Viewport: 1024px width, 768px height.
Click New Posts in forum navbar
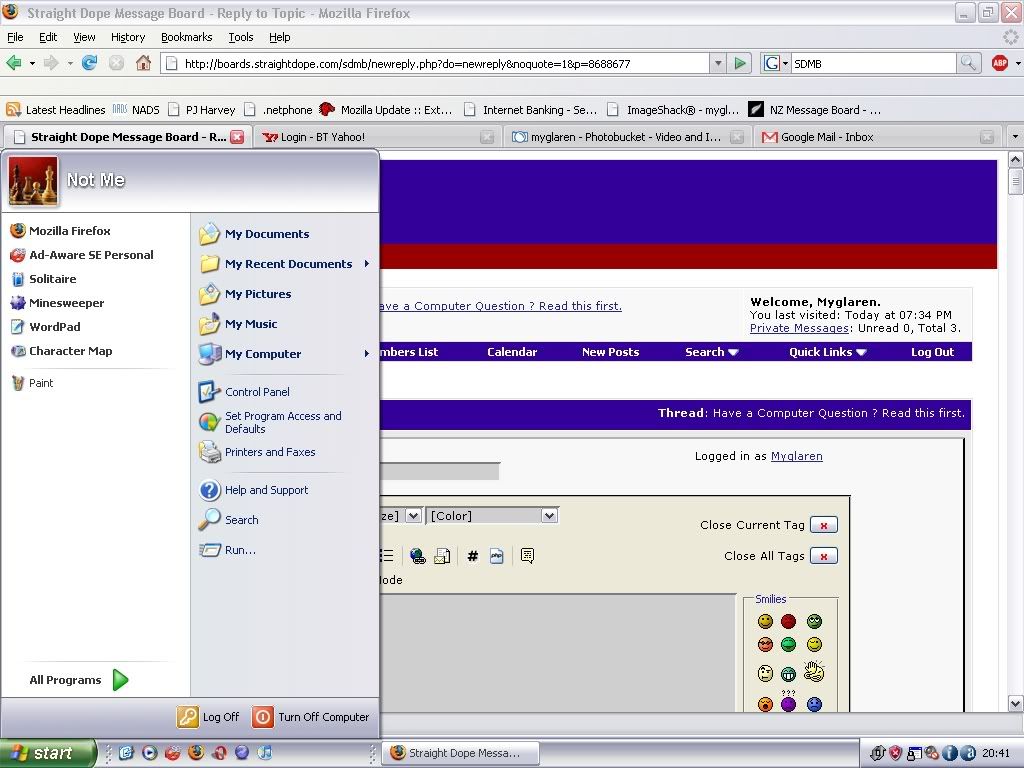(x=611, y=352)
